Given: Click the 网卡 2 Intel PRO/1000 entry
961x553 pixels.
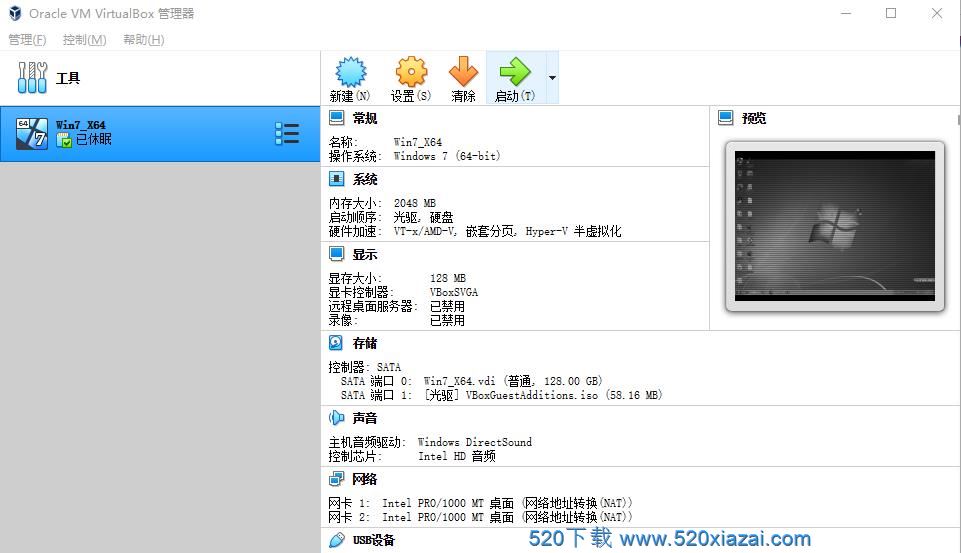Looking at the screenshot, I should (x=480, y=517).
